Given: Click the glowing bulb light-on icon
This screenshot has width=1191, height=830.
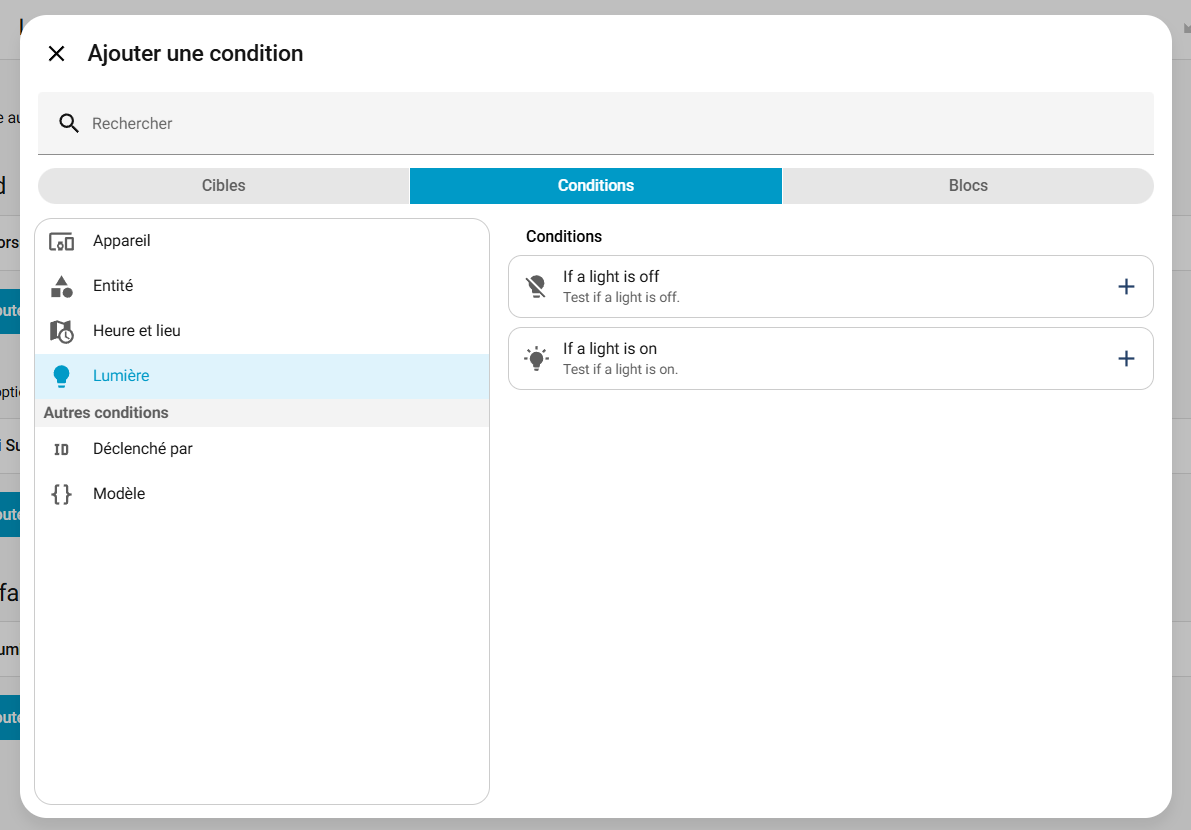Looking at the screenshot, I should coord(537,359).
